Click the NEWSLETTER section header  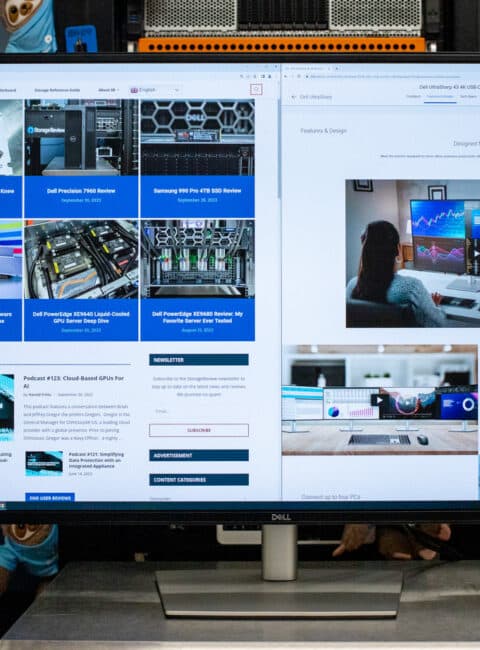199,360
